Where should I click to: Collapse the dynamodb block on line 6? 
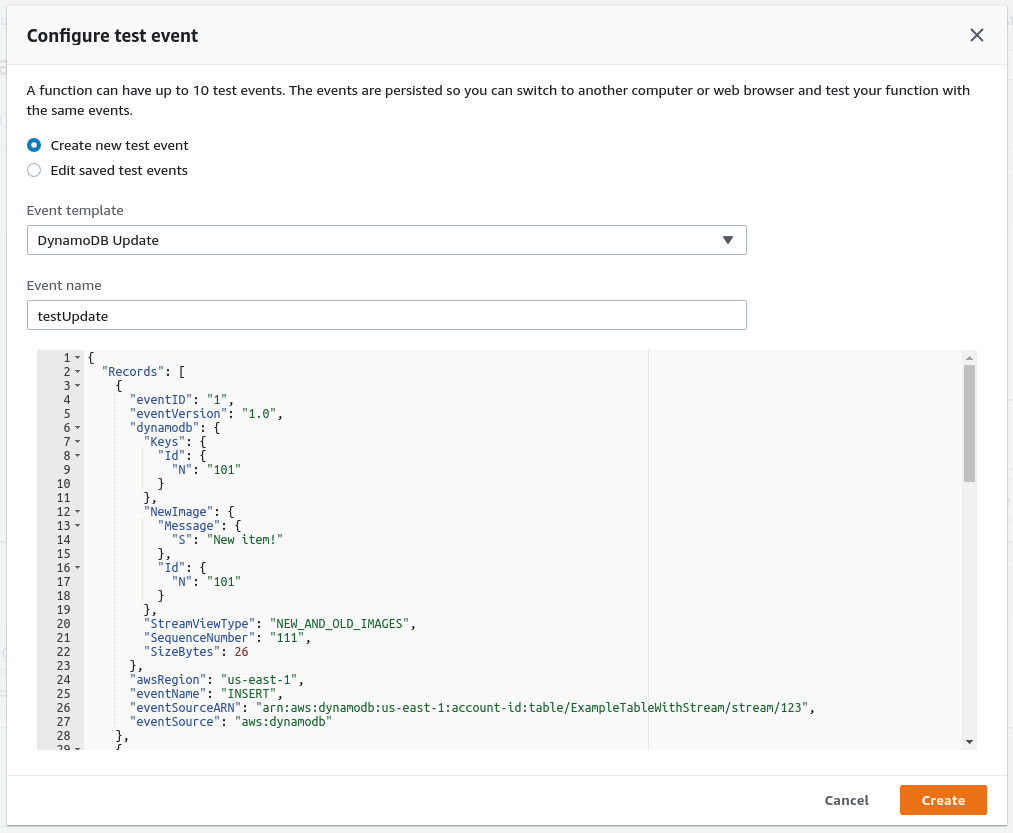[78, 428]
